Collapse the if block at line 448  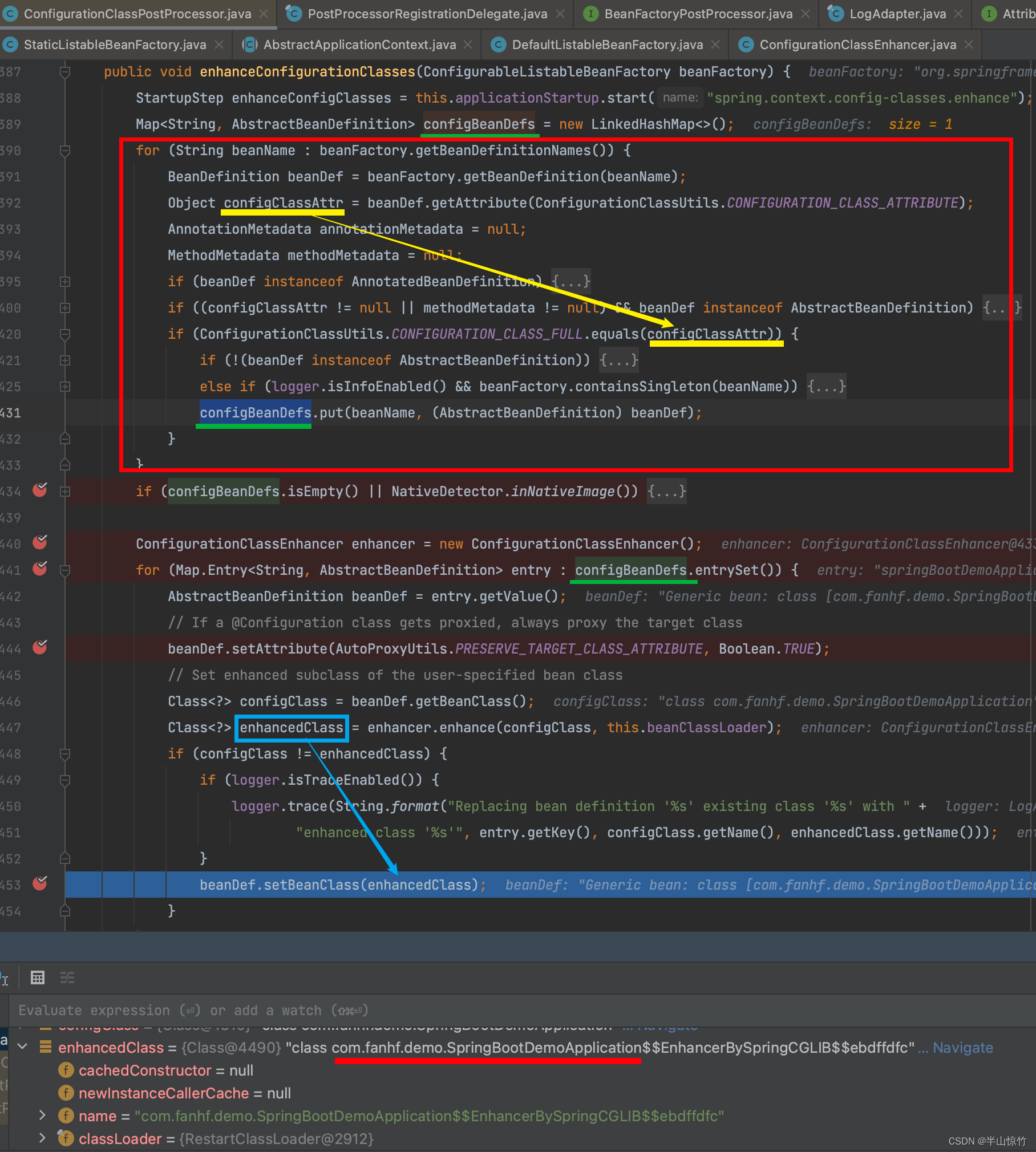65,754
